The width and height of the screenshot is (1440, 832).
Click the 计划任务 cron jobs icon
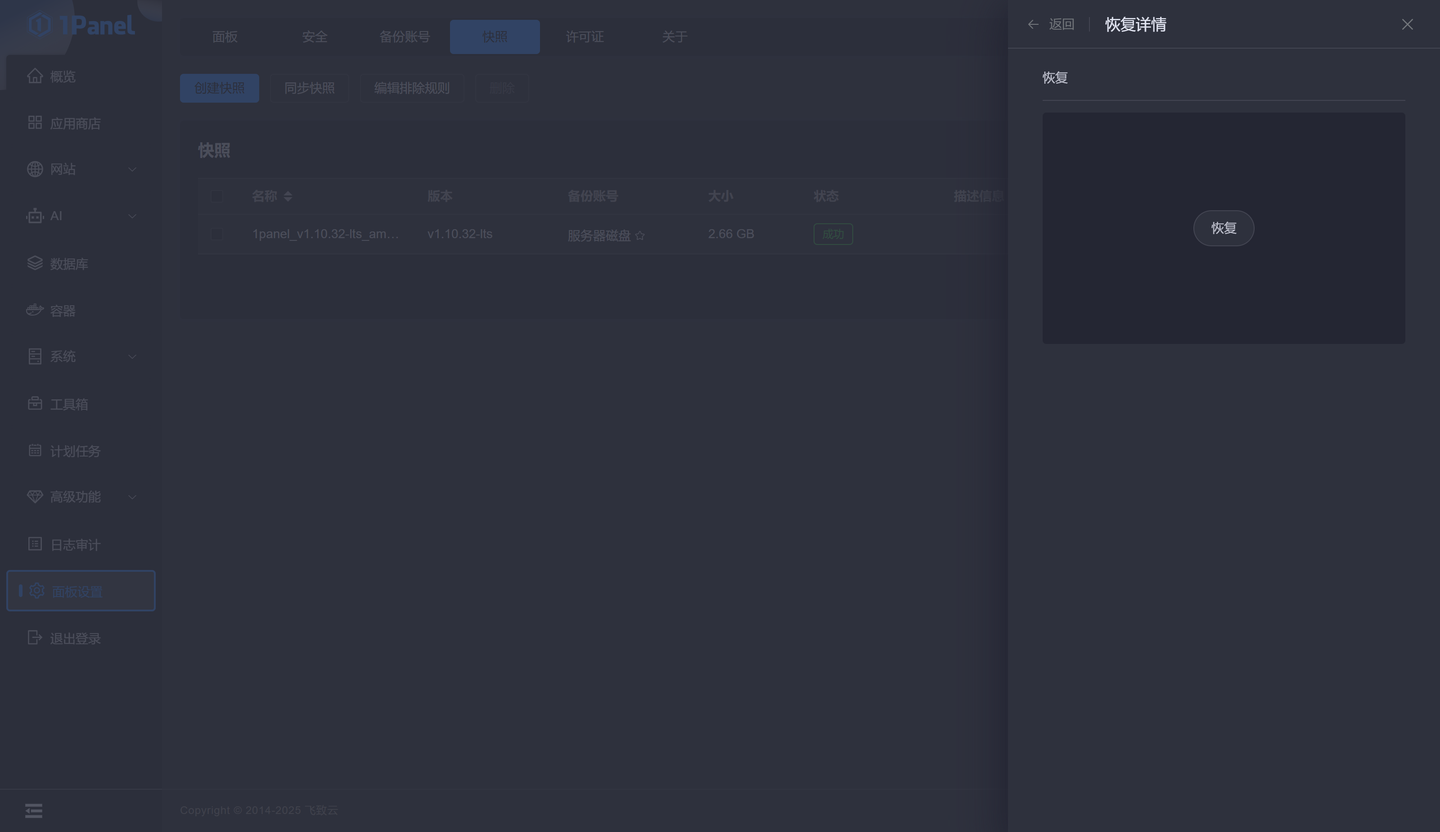point(35,450)
